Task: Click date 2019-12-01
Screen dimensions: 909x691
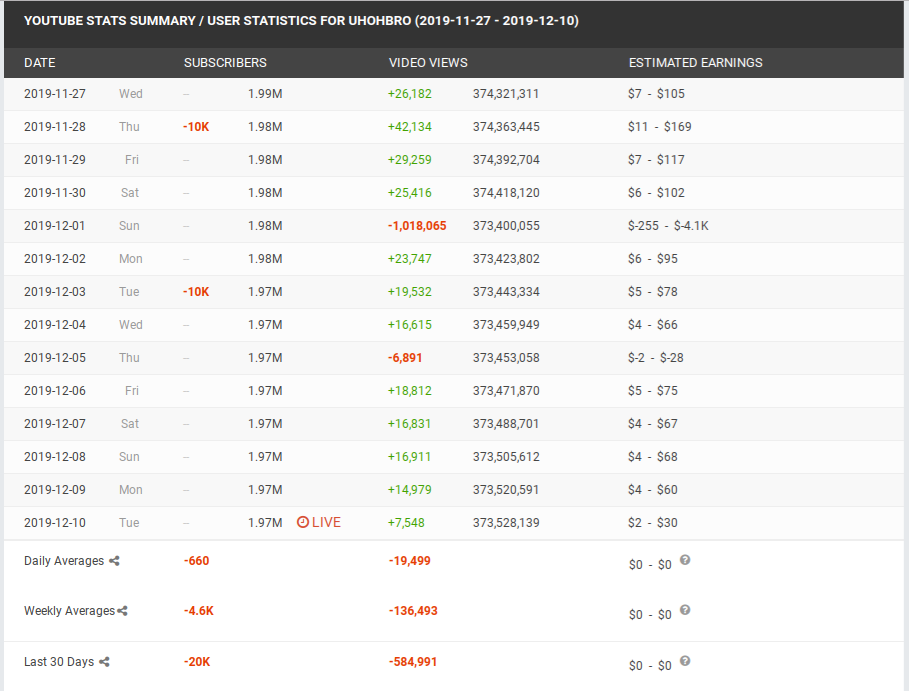Action: [54, 226]
